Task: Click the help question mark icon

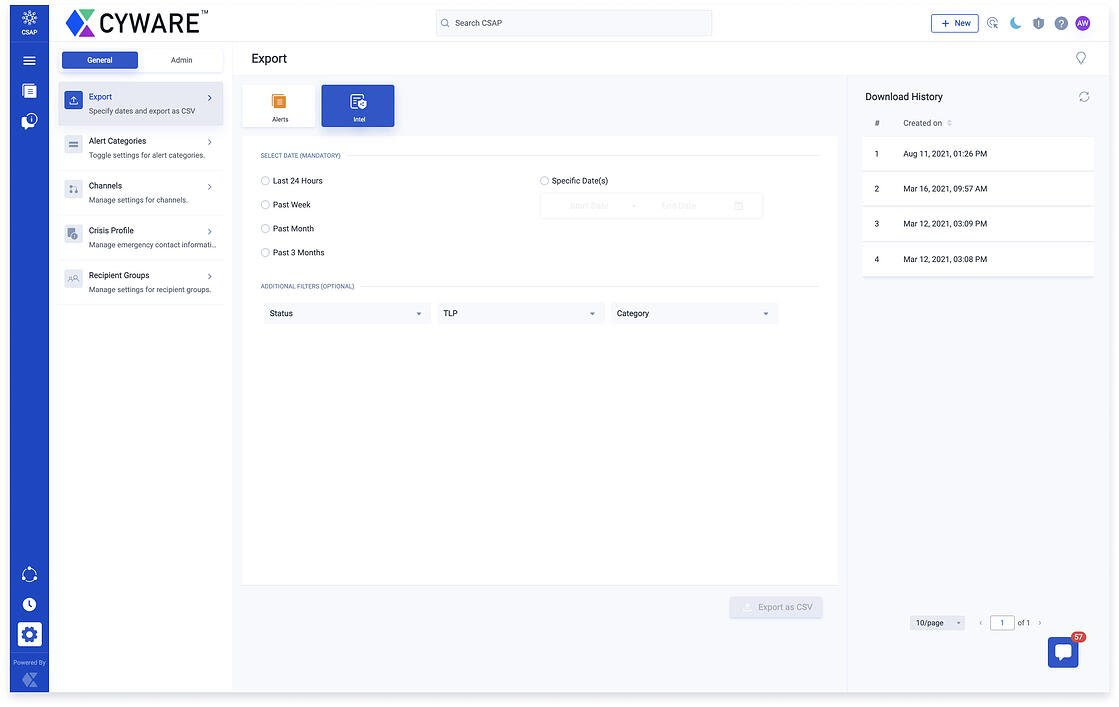Action: [x=1061, y=23]
